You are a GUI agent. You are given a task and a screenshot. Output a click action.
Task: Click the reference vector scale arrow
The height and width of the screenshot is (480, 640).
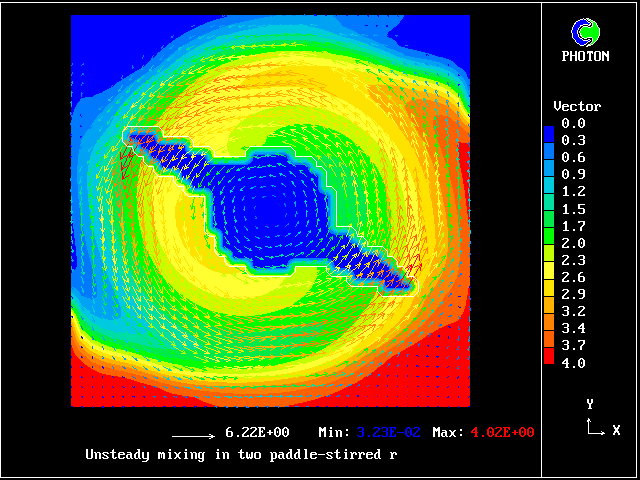(x=195, y=437)
